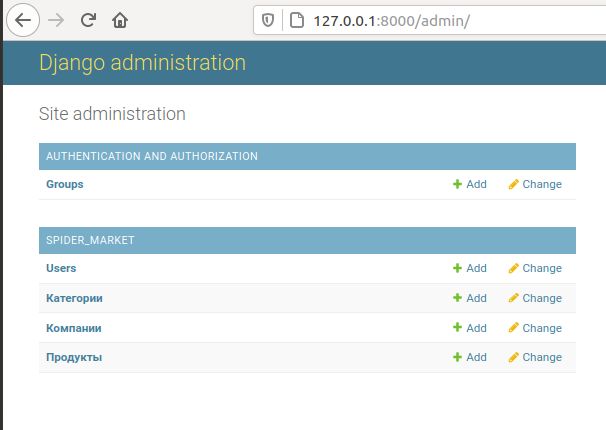Open the Компании model list
The image size is (606, 430).
74,328
